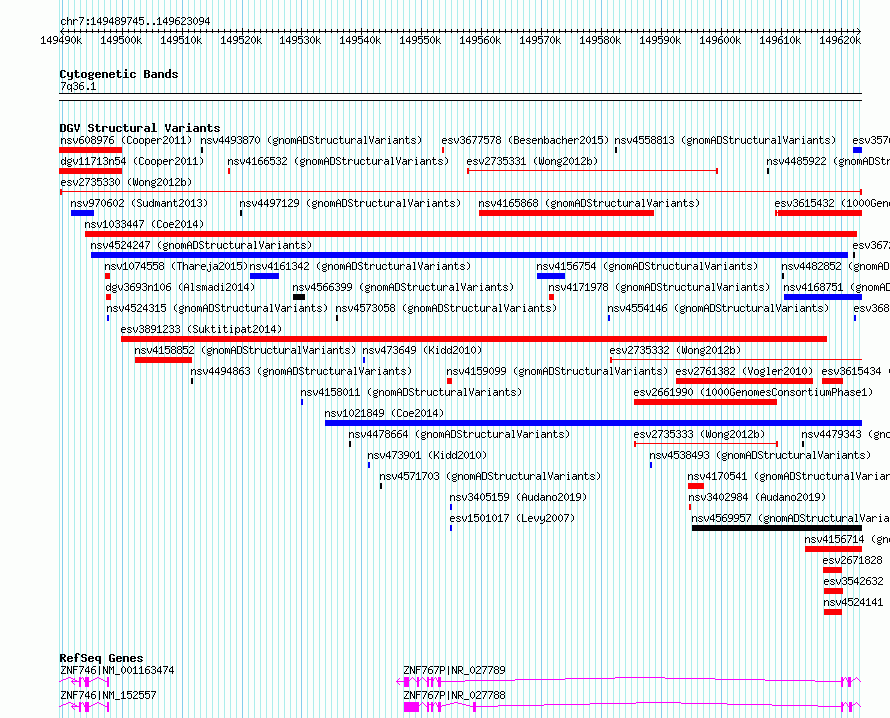Click the esv2671828 variant label
This screenshot has height=718, width=890.
click(853, 560)
